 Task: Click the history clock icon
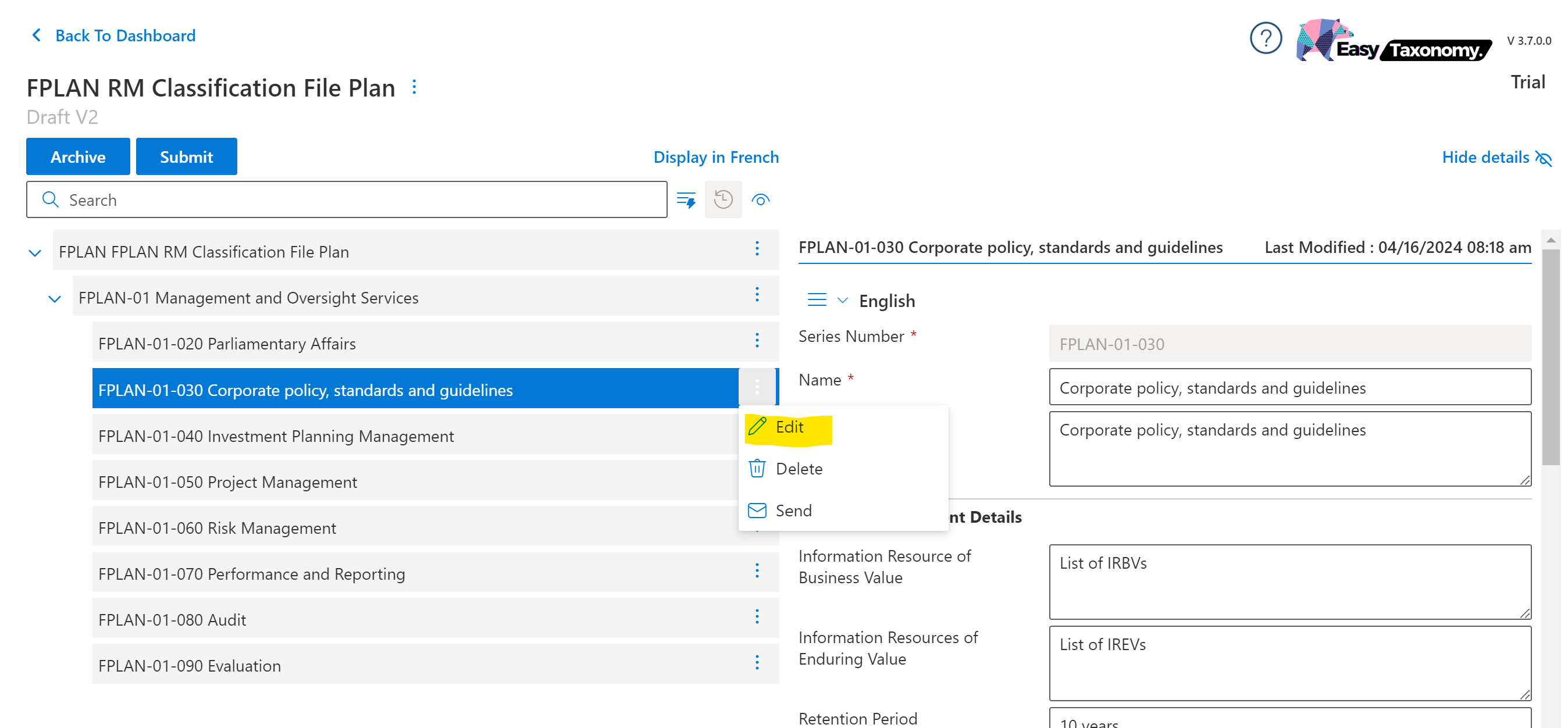click(x=722, y=199)
